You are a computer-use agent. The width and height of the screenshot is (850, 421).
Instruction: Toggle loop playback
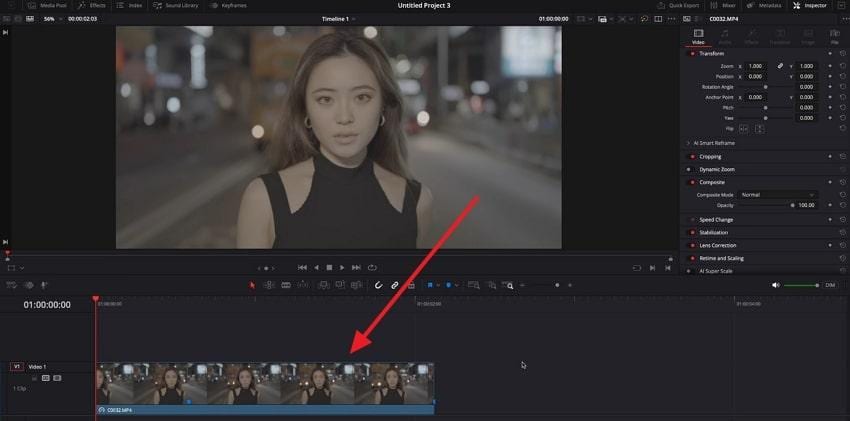(372, 268)
